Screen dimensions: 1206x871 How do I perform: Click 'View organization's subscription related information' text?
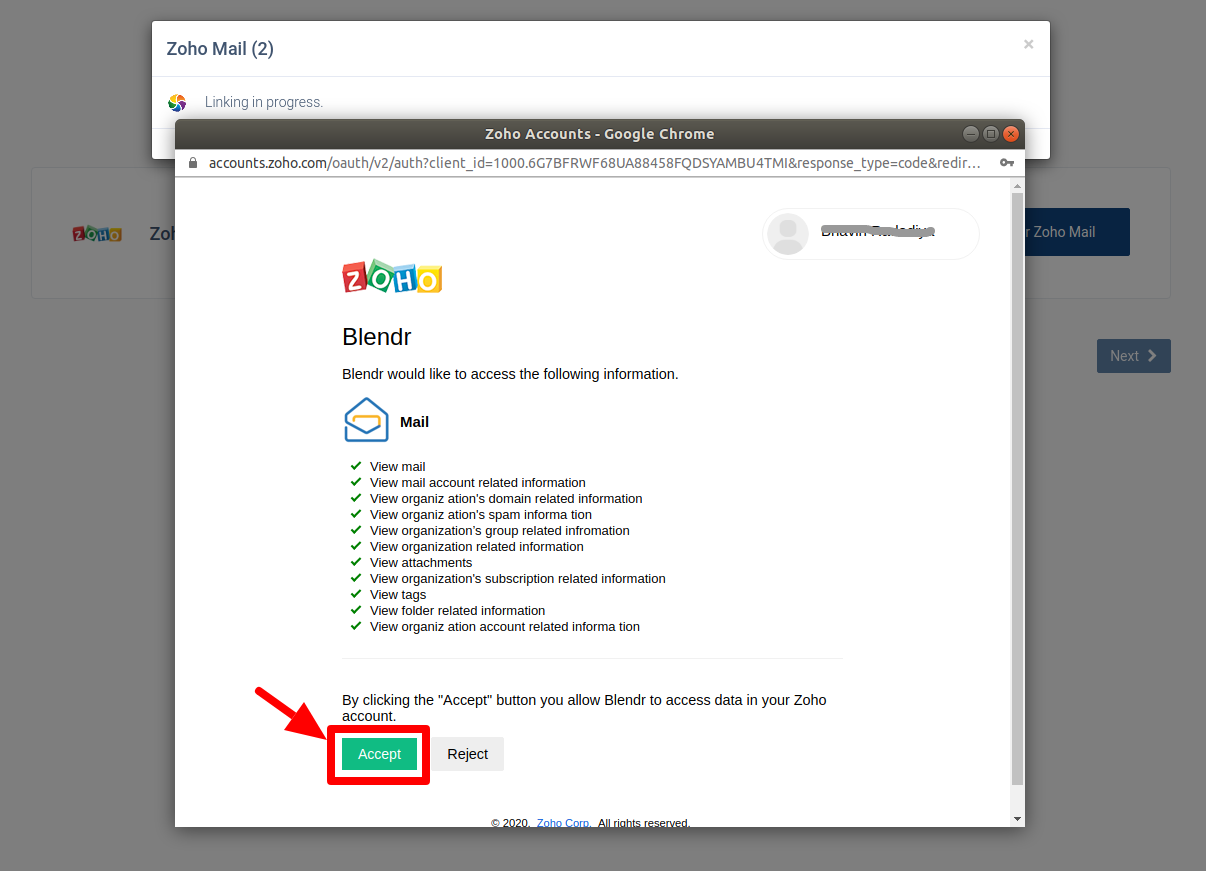518,579
